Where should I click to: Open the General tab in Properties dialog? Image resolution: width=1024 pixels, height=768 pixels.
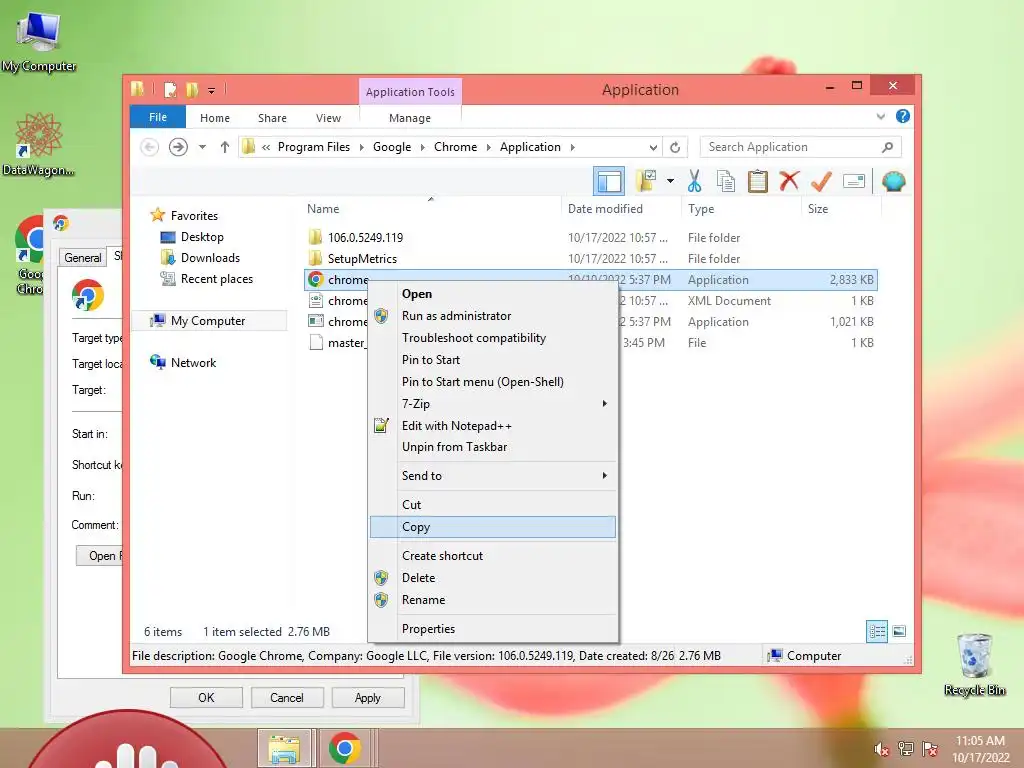pos(83,257)
